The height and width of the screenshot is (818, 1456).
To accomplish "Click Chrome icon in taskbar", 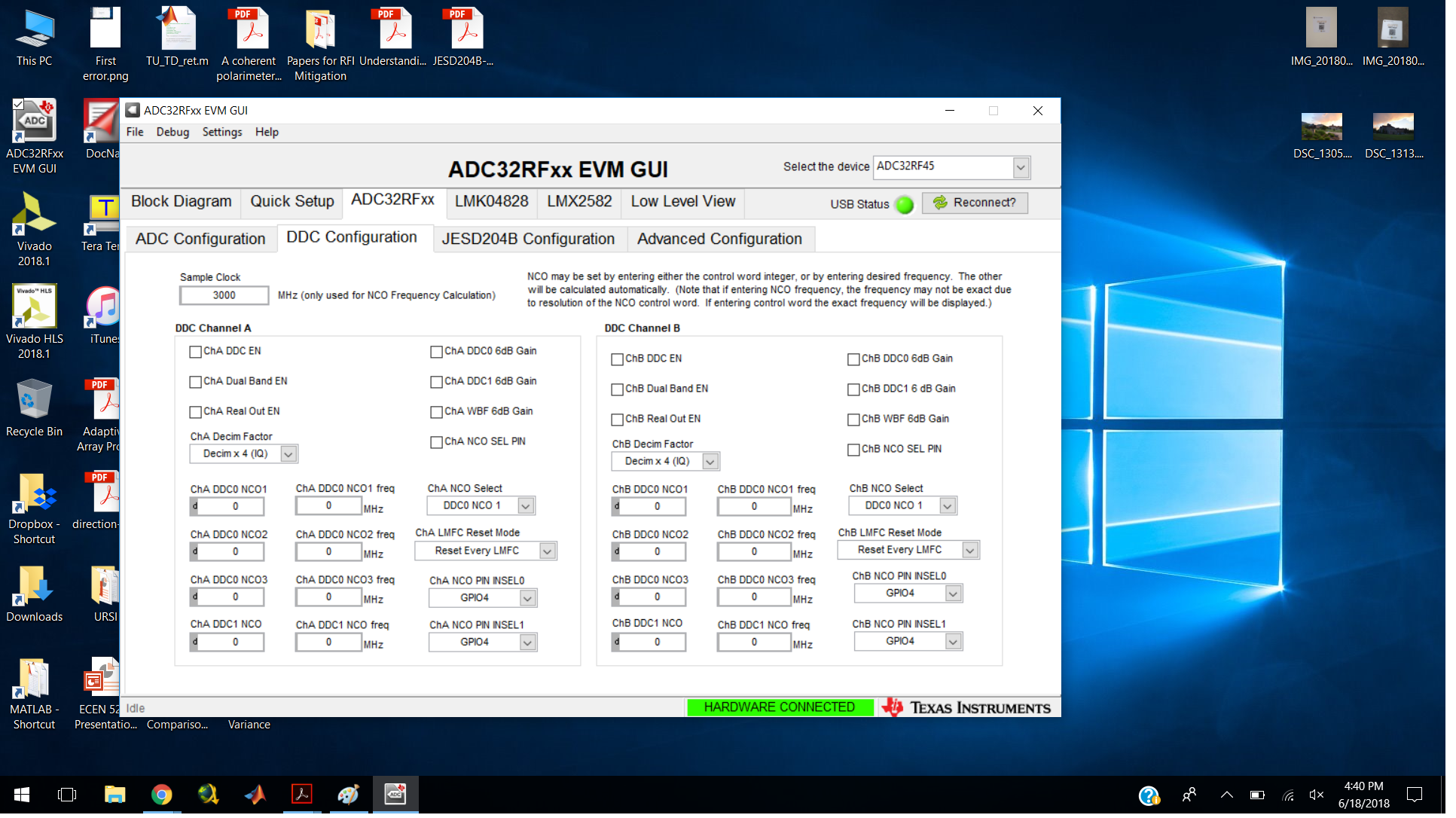I will point(161,795).
